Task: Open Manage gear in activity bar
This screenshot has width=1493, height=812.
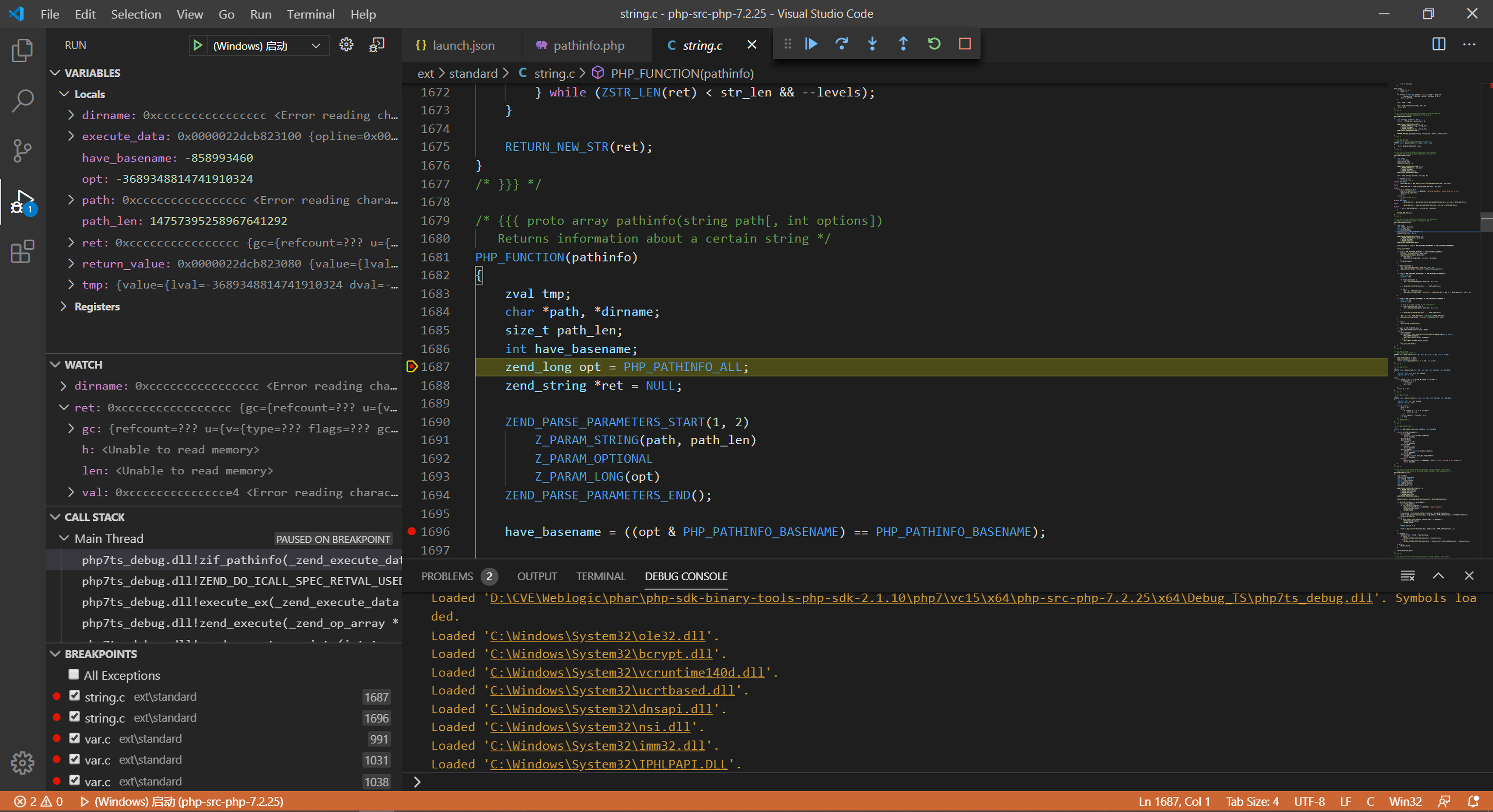Action: click(x=22, y=763)
